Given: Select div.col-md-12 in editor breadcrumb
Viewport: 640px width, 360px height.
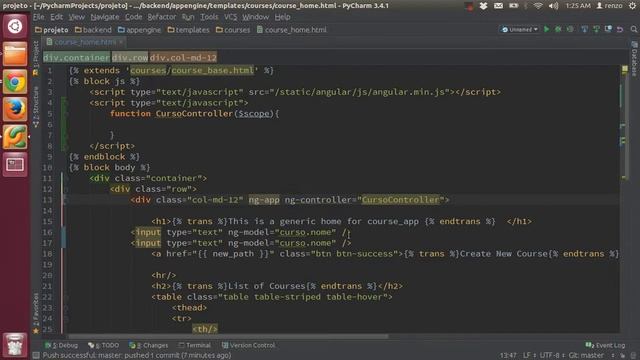Looking at the screenshot, I should 183,58.
